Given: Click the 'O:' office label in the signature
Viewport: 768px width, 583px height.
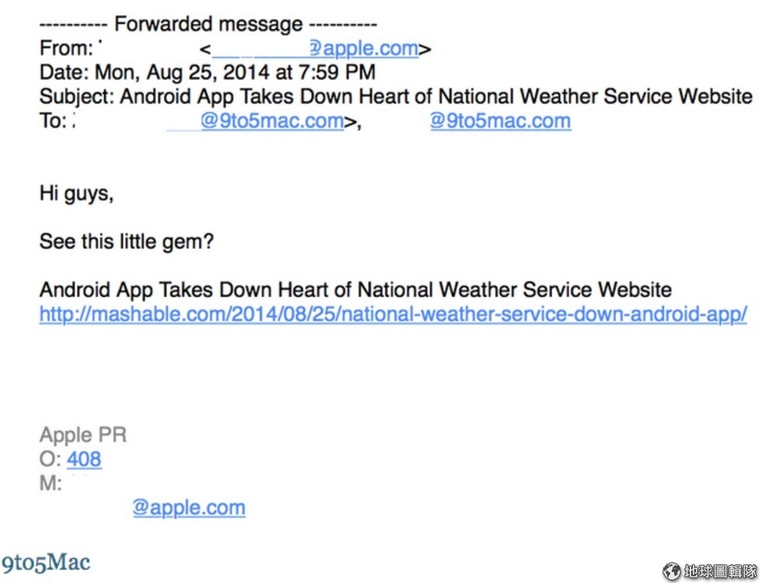Looking at the screenshot, I should [50, 460].
